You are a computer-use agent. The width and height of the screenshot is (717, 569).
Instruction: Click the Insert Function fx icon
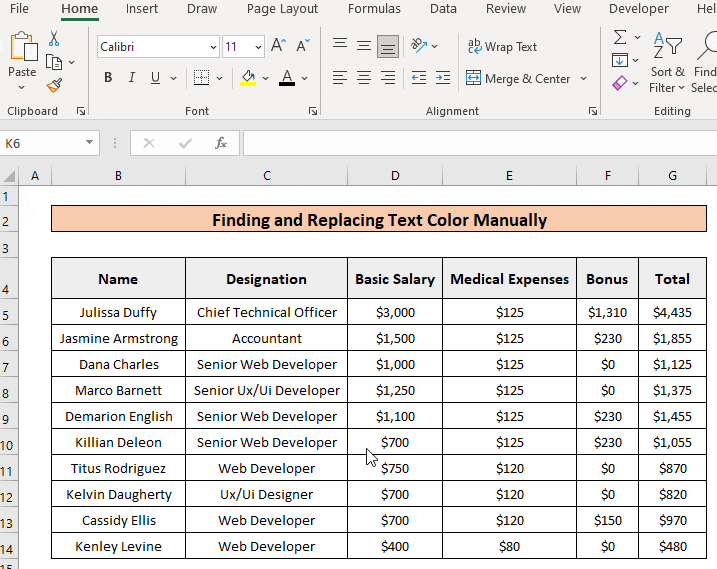point(221,143)
